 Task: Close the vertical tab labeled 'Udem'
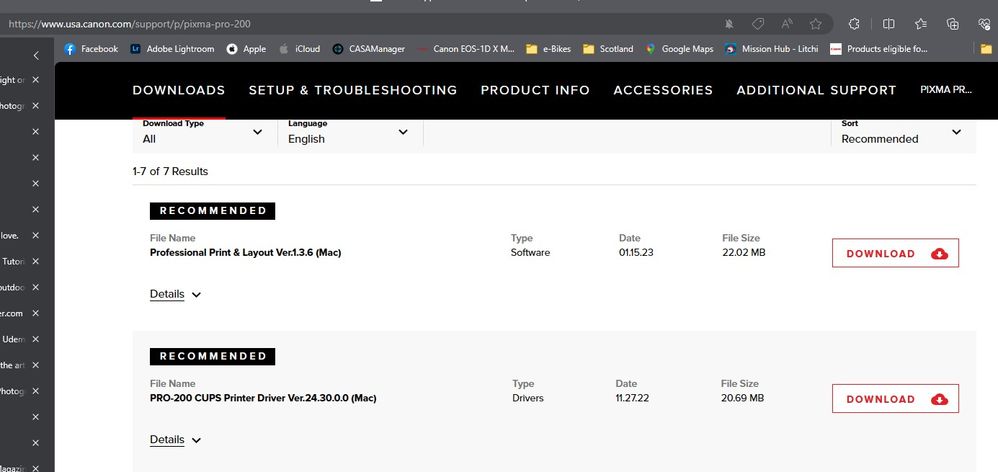click(x=36, y=339)
